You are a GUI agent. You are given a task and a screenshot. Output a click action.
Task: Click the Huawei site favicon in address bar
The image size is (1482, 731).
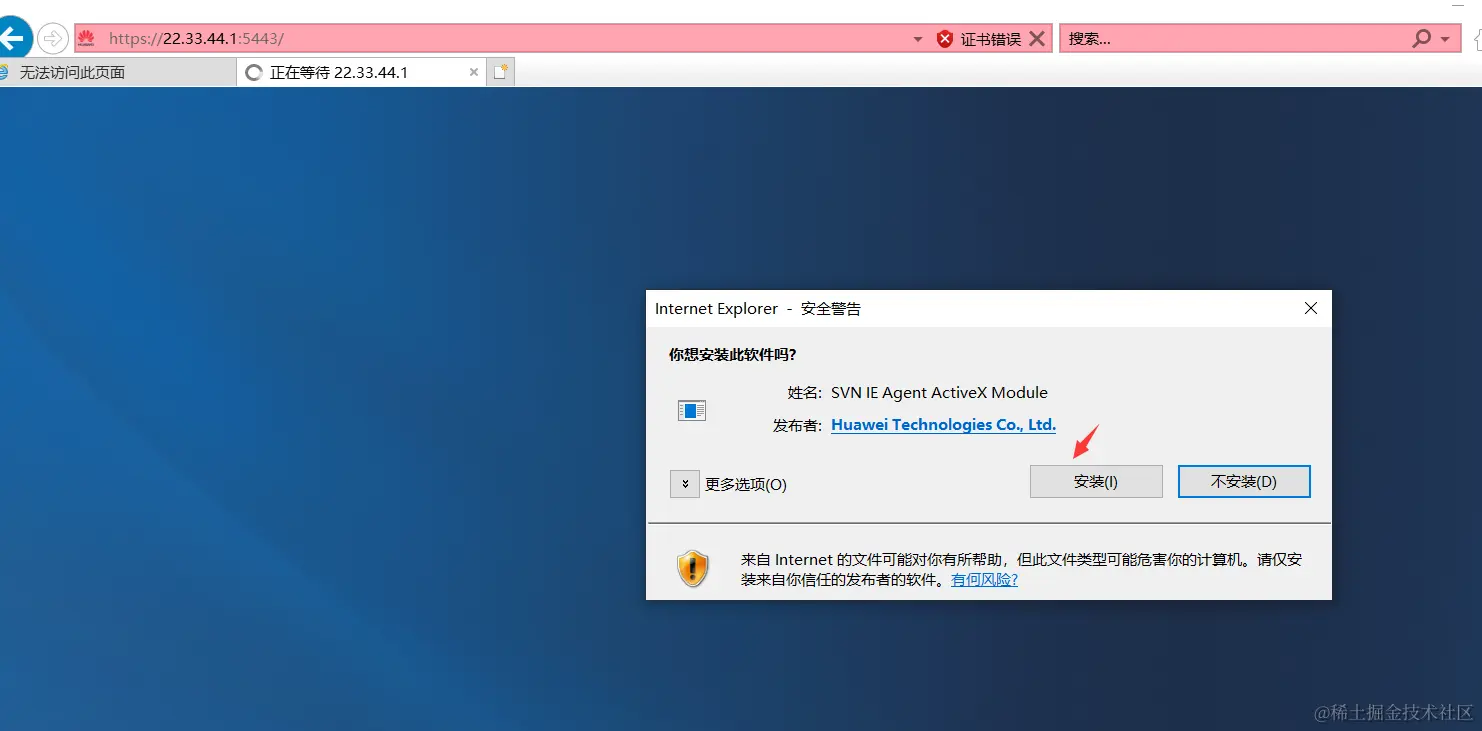point(86,39)
